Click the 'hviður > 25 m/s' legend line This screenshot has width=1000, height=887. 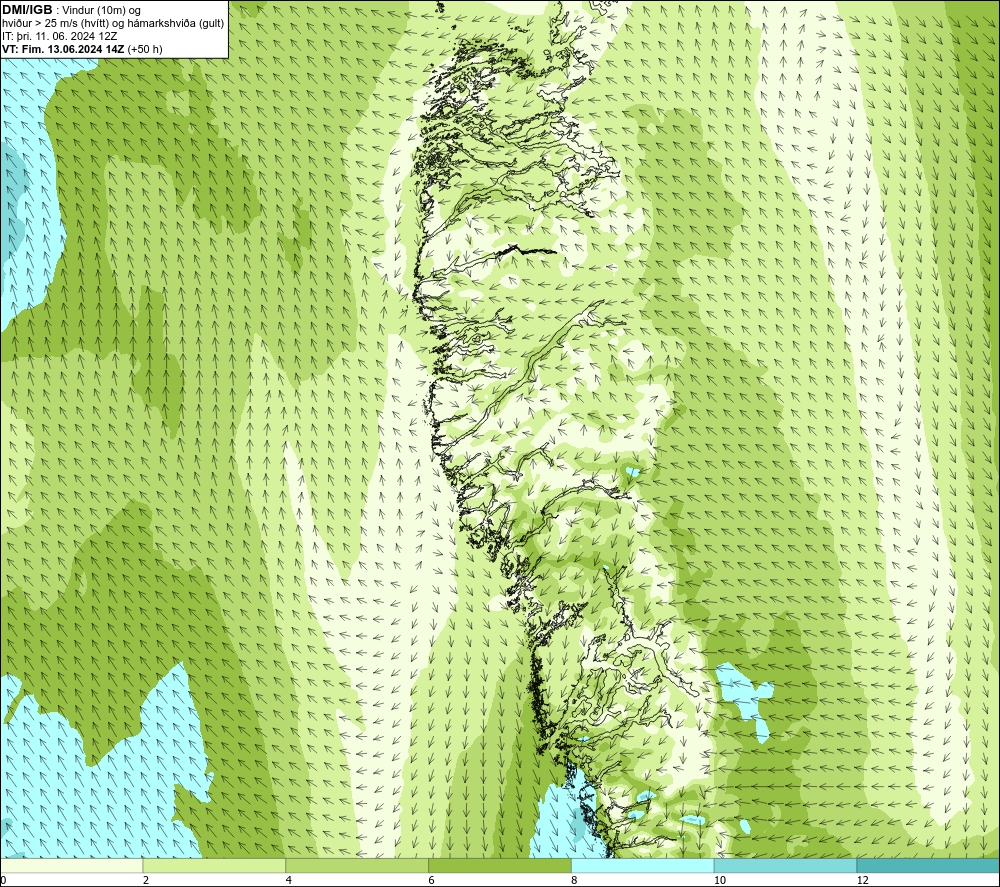click(x=113, y=24)
